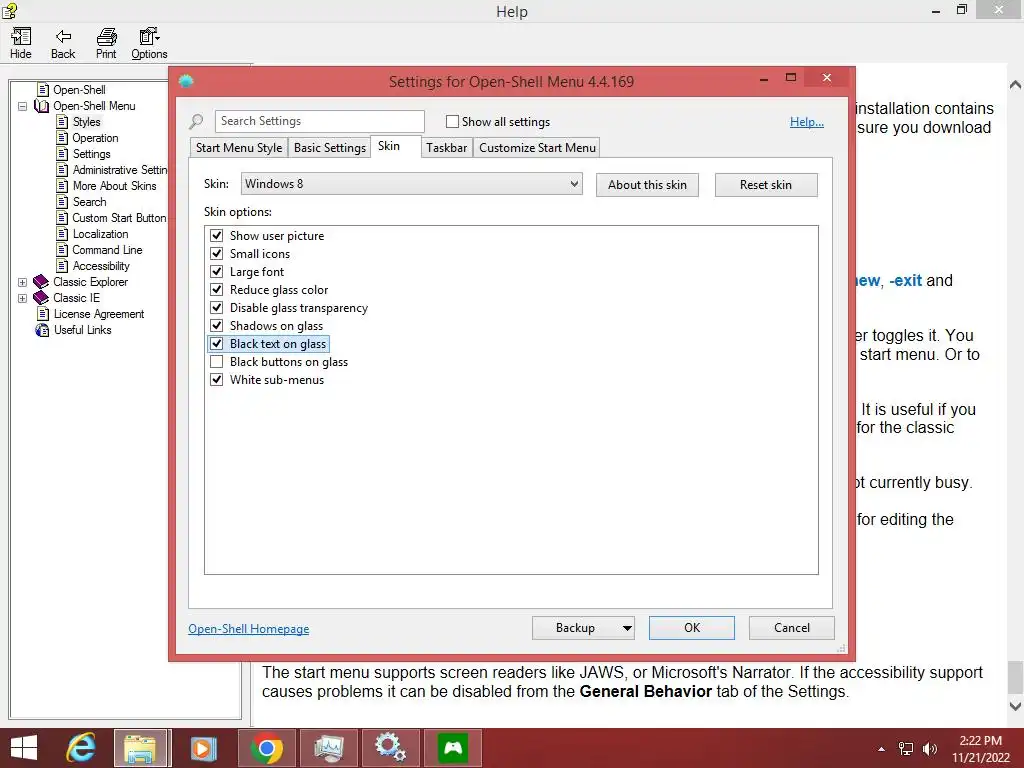1024x768 pixels.
Task: Visit the Open-Shell Homepage link
Action: coord(249,628)
